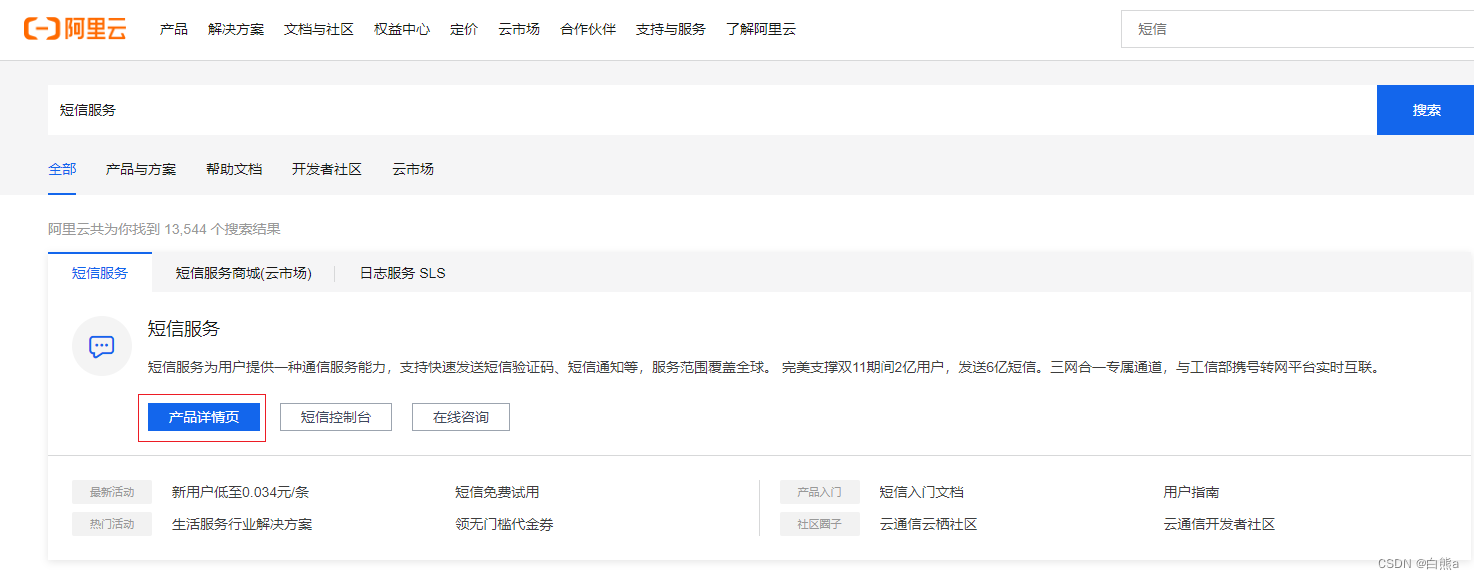Viewport: 1474px width, 580px height.
Task: Click the 产品入门 label
Action: tap(819, 492)
